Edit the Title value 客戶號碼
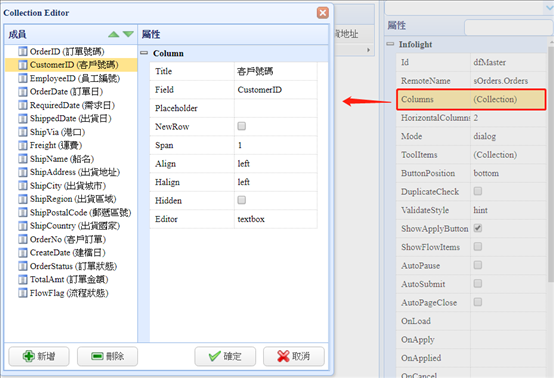 click(x=276, y=71)
